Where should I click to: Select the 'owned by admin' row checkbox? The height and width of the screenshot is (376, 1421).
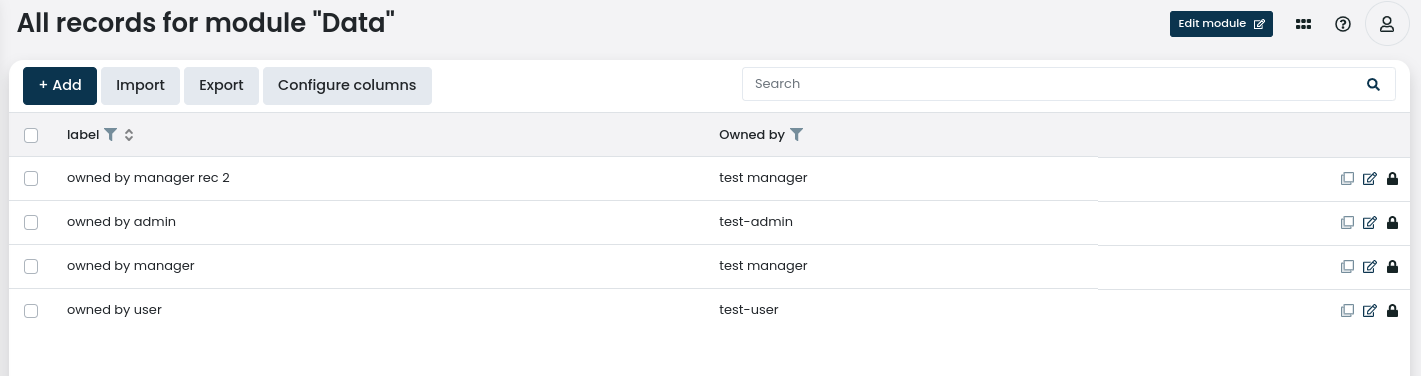(31, 222)
